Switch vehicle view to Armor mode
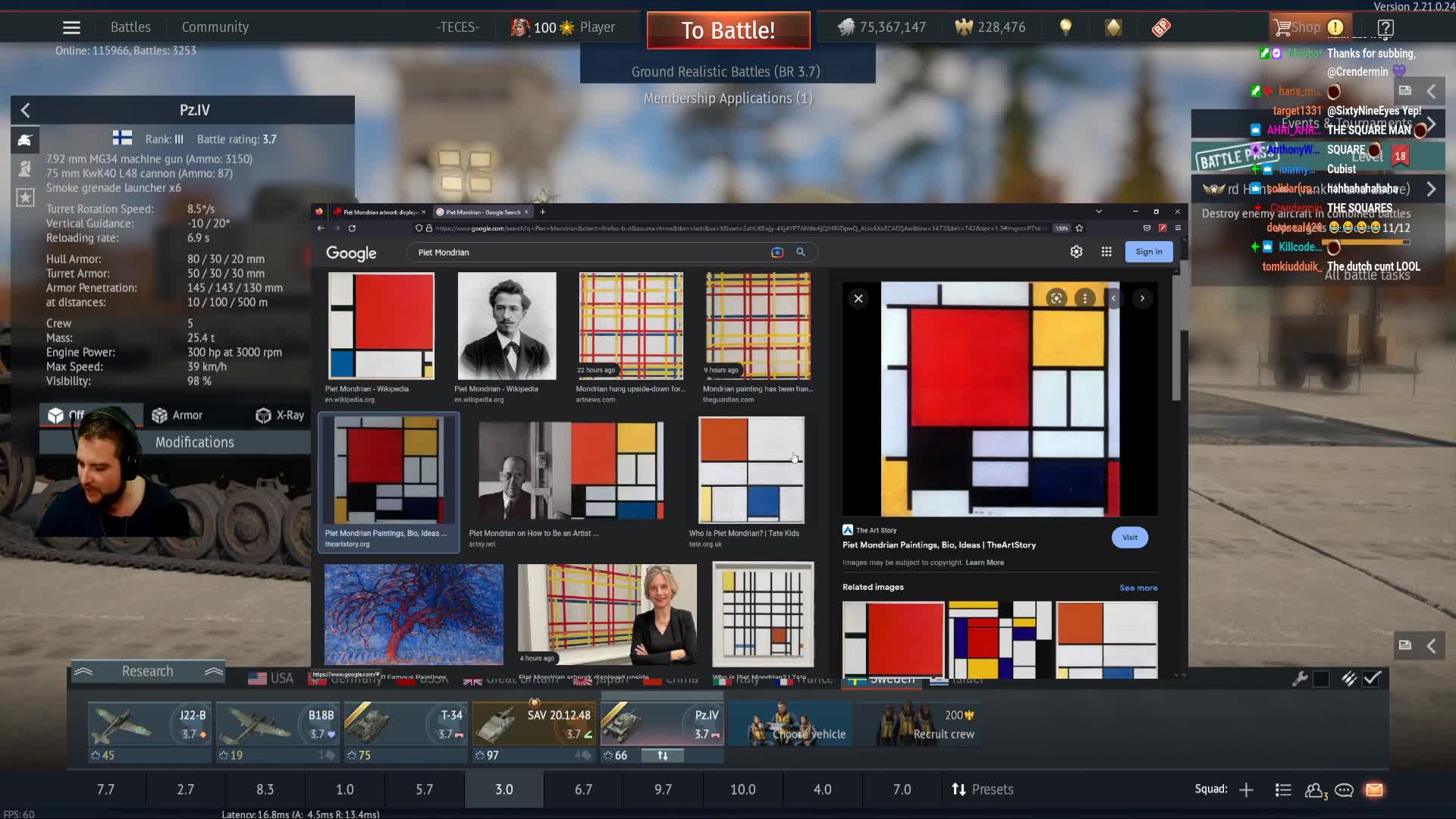 177,415
